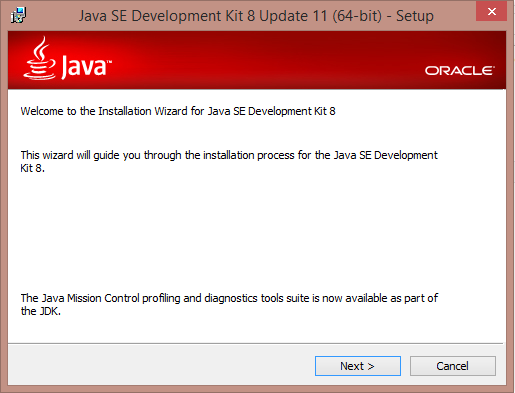Image resolution: width=515 pixels, height=393 pixels.
Task: Click the Setup window title text
Action: click(x=256, y=16)
